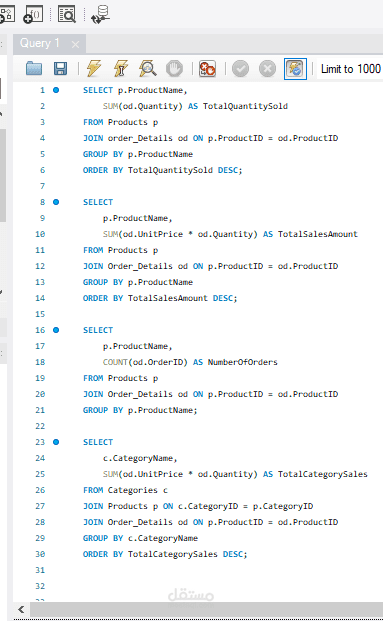Toggle the auto-commit mode button
The image size is (383, 621).
coord(295,69)
